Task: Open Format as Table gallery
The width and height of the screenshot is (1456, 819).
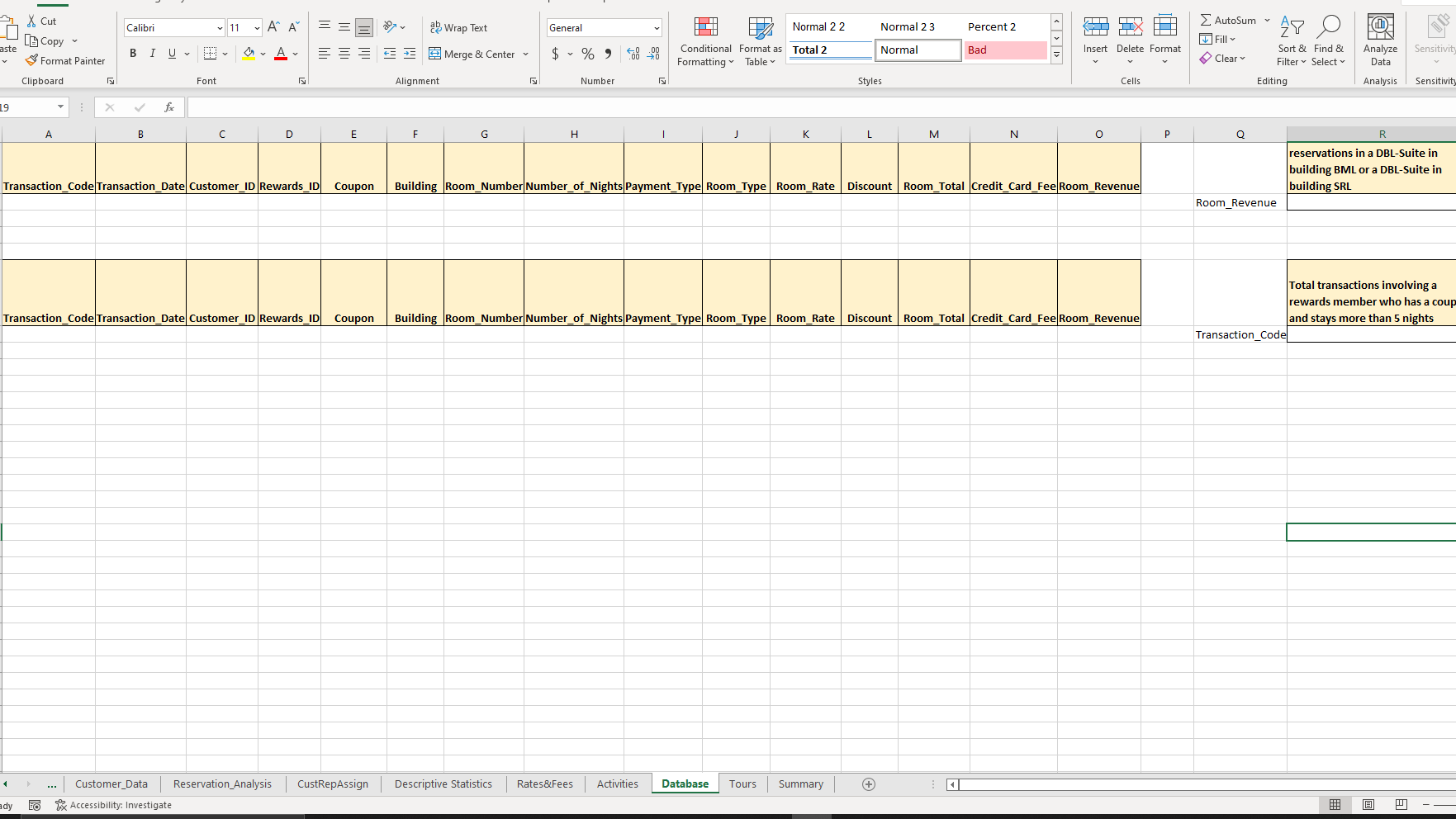Action: click(760, 41)
